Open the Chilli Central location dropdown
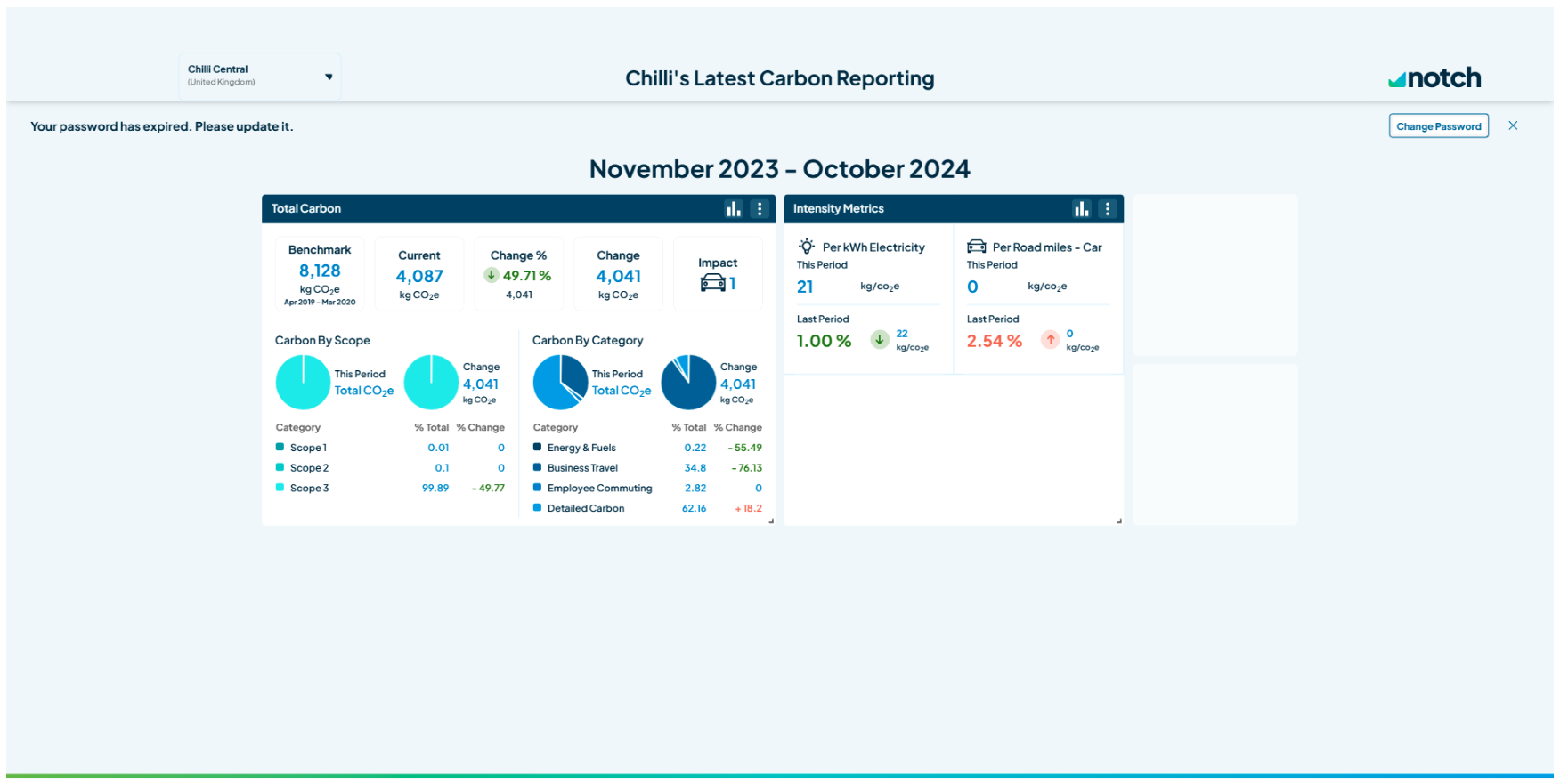The height and width of the screenshot is (784, 1560). click(x=259, y=76)
